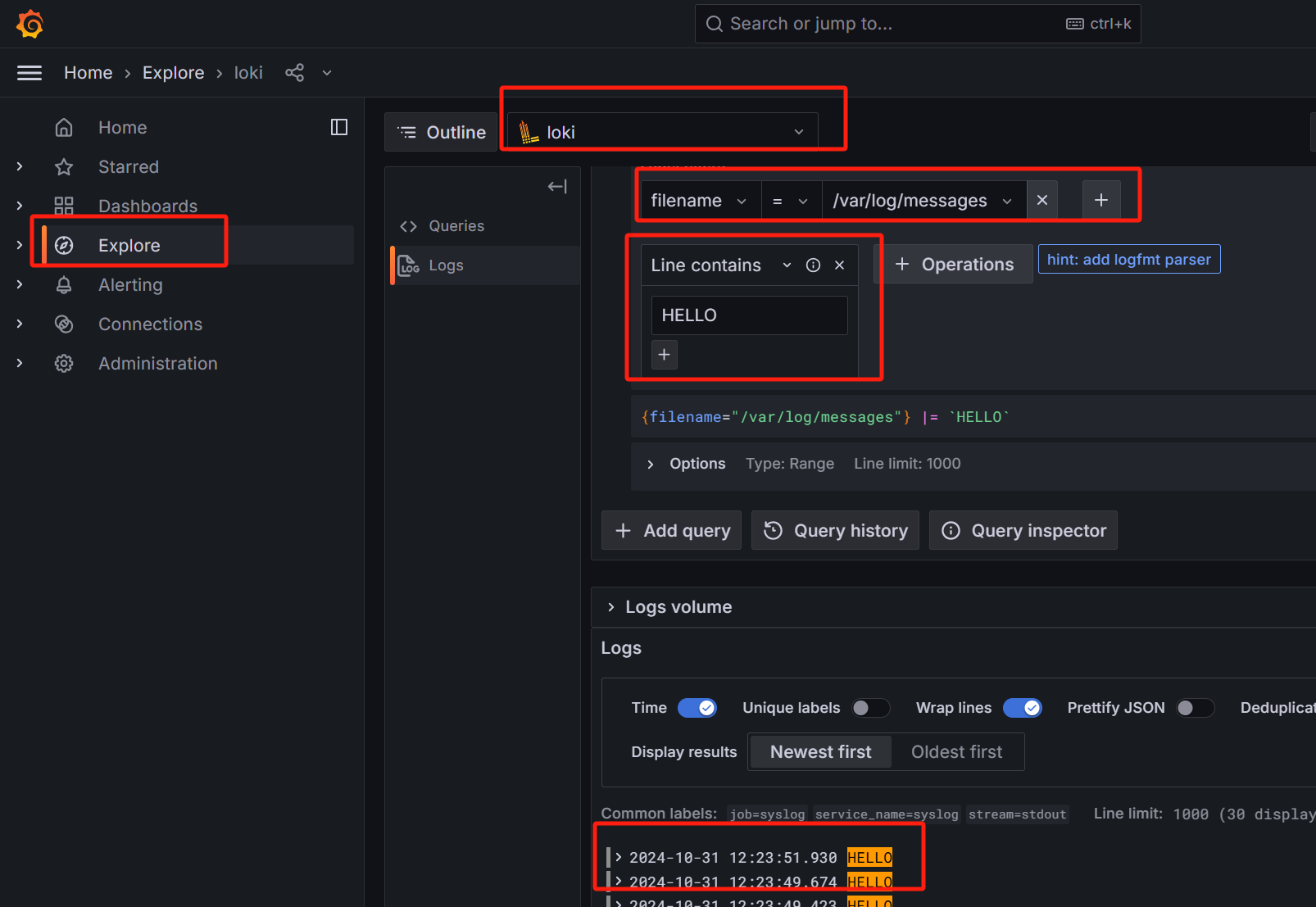Click the LogQL query text
The image size is (1316, 907).
pos(825,417)
